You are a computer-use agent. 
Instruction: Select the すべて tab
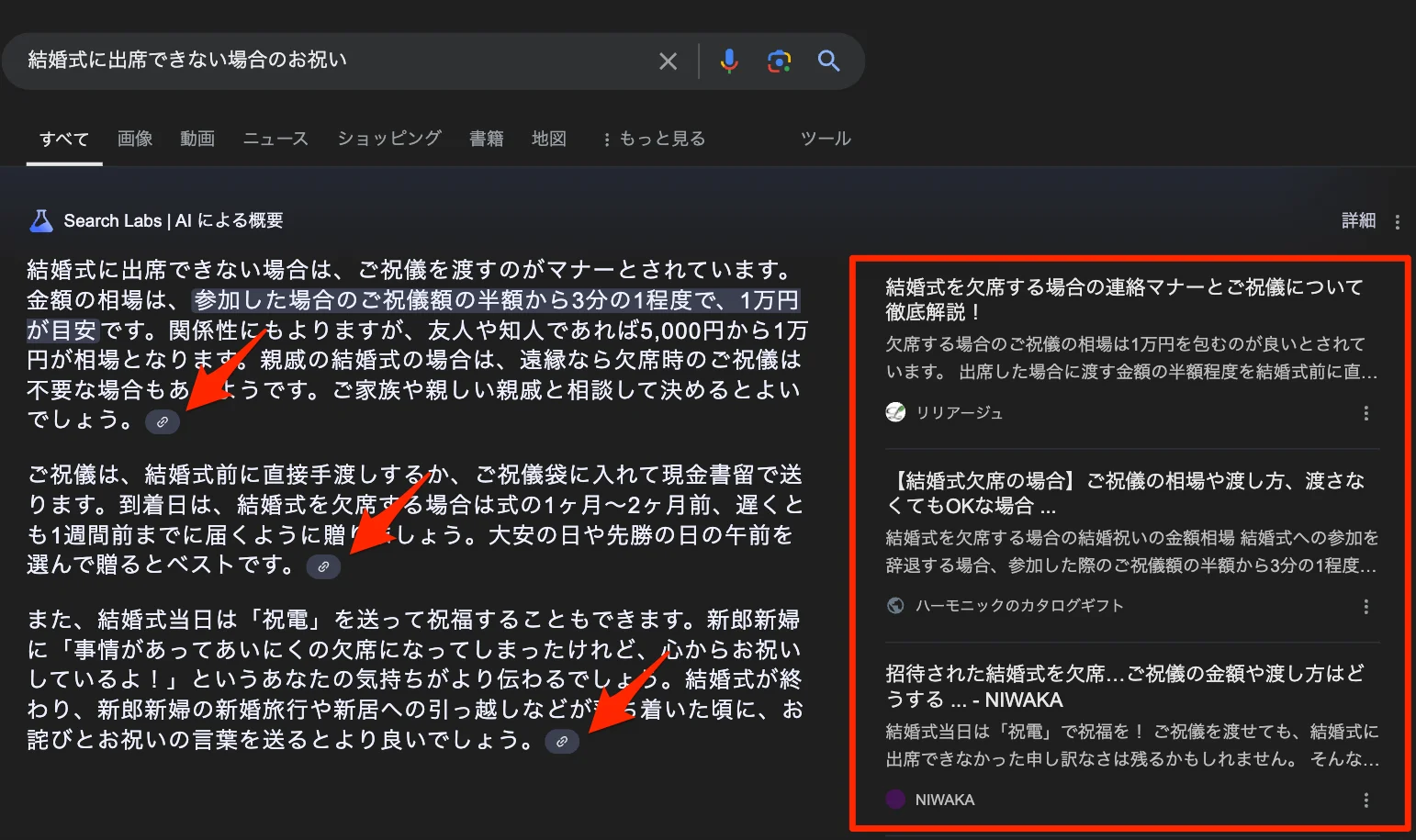pos(64,139)
